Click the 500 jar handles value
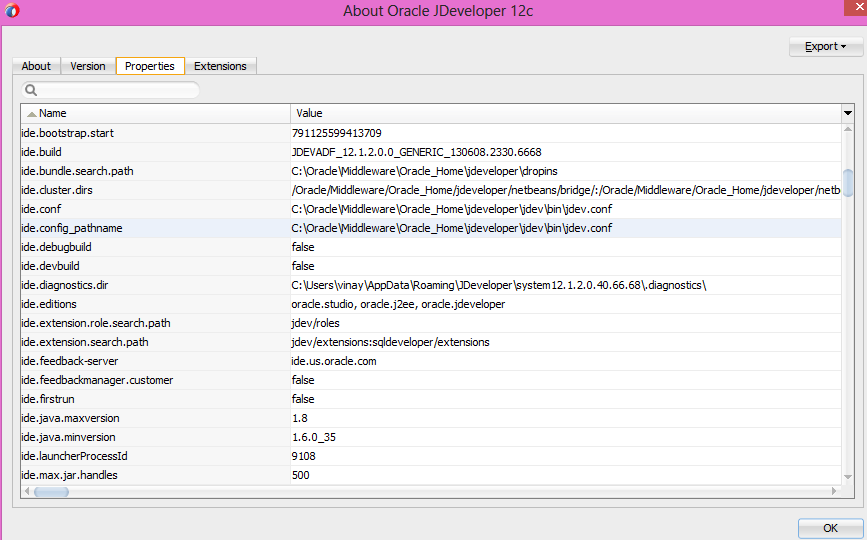867x540 pixels. click(301, 475)
